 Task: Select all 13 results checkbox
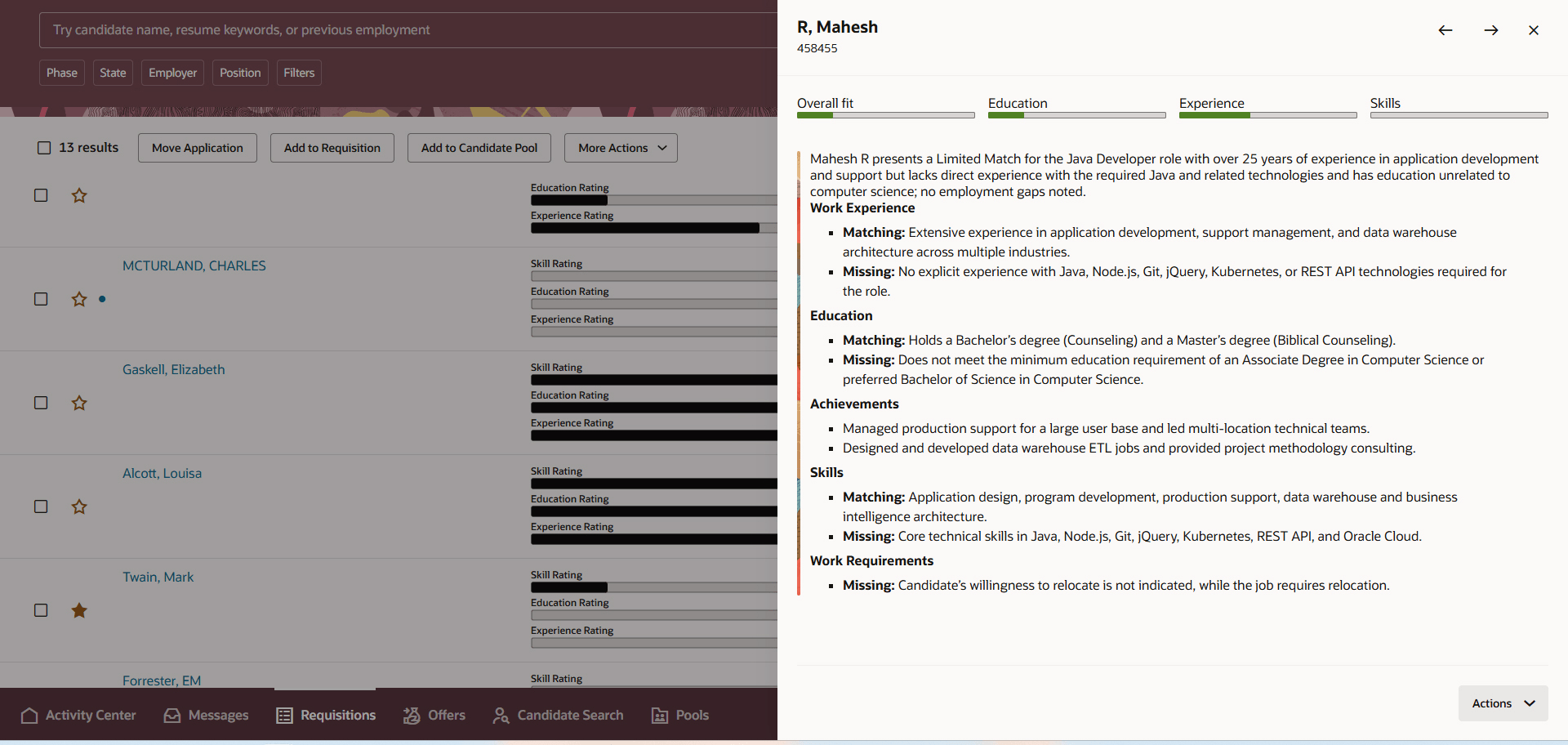tap(44, 148)
